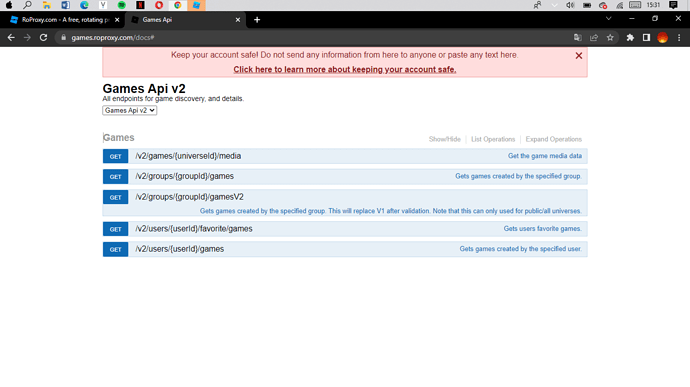
Task: Expand the /v2/users/{userId}/games endpoint
Action: pos(180,249)
